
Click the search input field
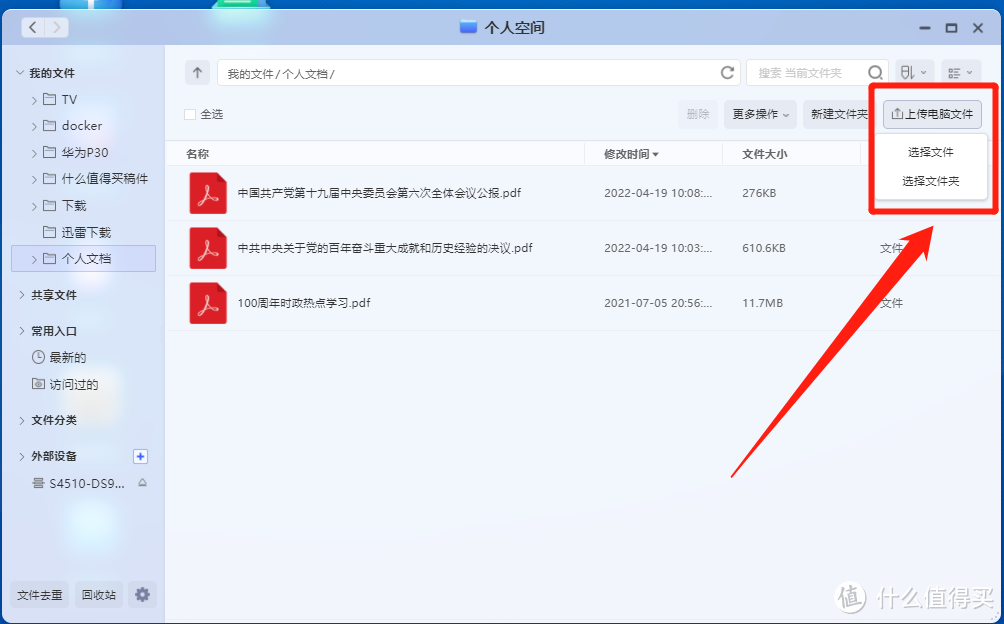pyautogui.click(x=805, y=73)
